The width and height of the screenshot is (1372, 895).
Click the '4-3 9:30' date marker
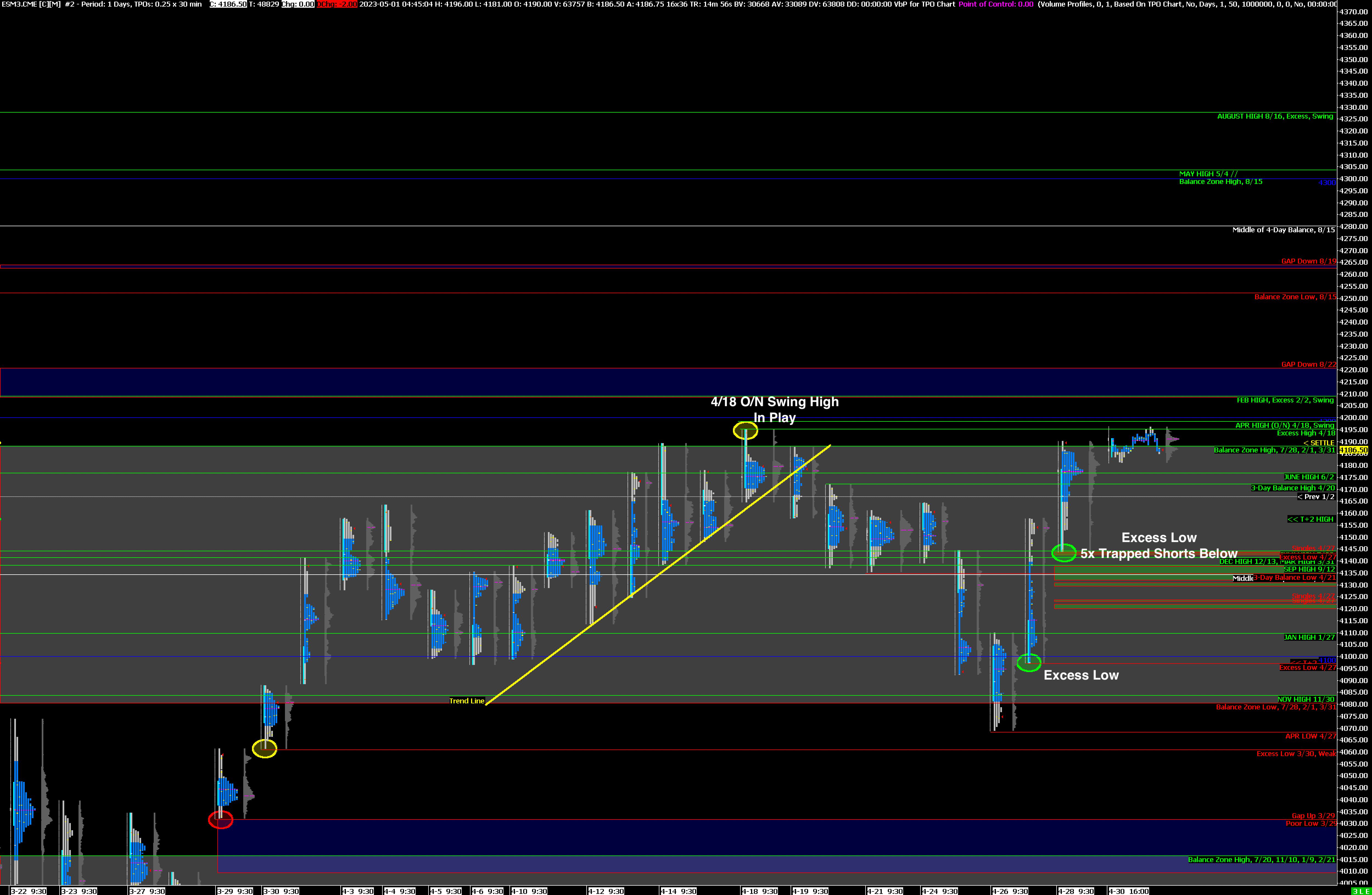357,891
